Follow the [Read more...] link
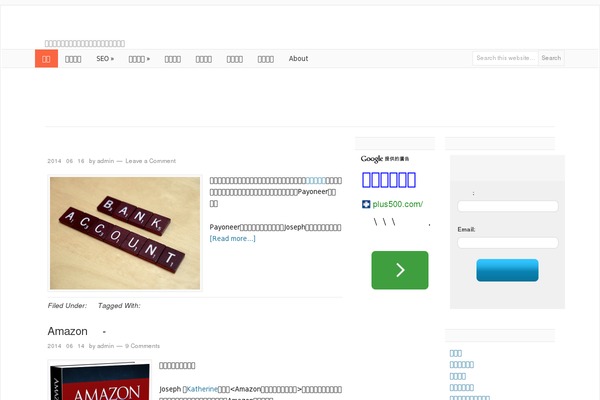The width and height of the screenshot is (600, 400). click(x=232, y=238)
